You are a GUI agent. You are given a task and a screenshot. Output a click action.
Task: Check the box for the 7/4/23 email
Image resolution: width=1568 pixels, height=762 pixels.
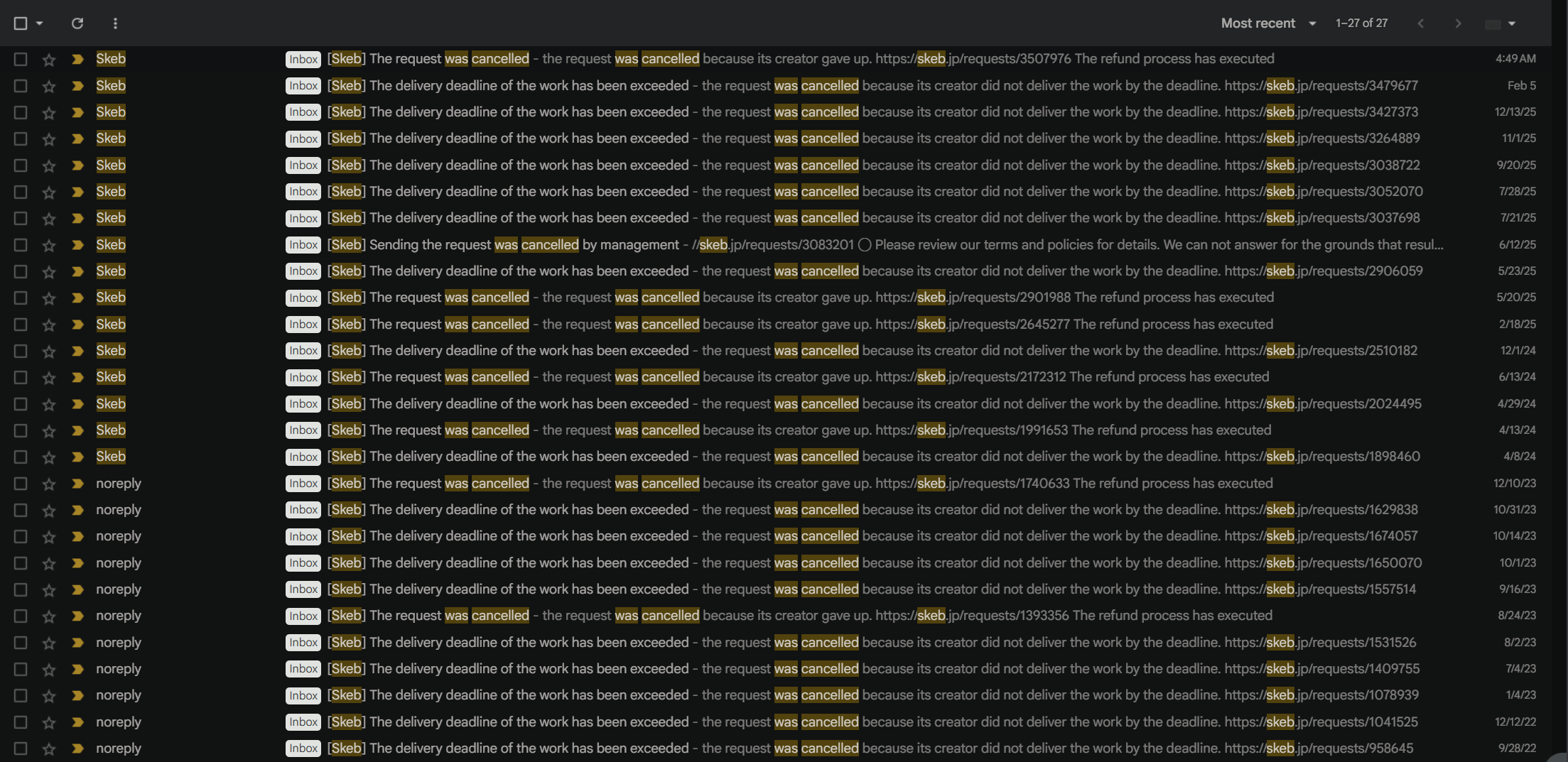click(x=21, y=669)
